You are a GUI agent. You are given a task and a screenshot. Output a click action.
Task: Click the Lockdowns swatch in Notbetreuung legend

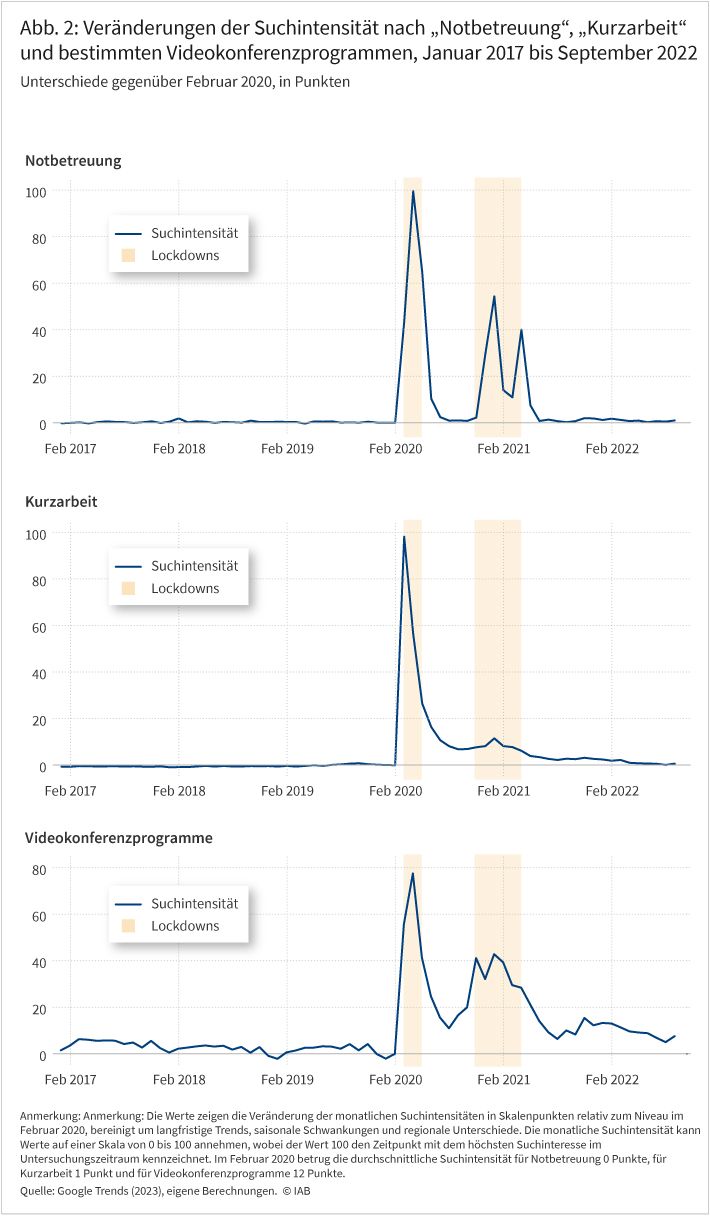pos(127,256)
